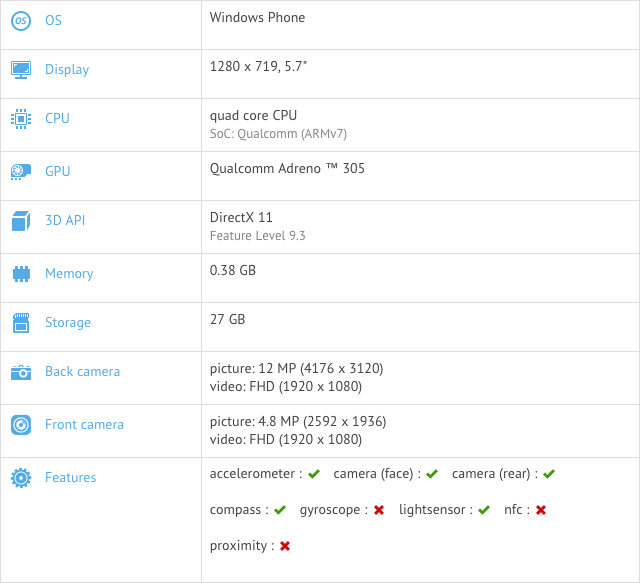Select the Windows Phone value text
The height and width of the screenshot is (583, 640).
coord(257,18)
